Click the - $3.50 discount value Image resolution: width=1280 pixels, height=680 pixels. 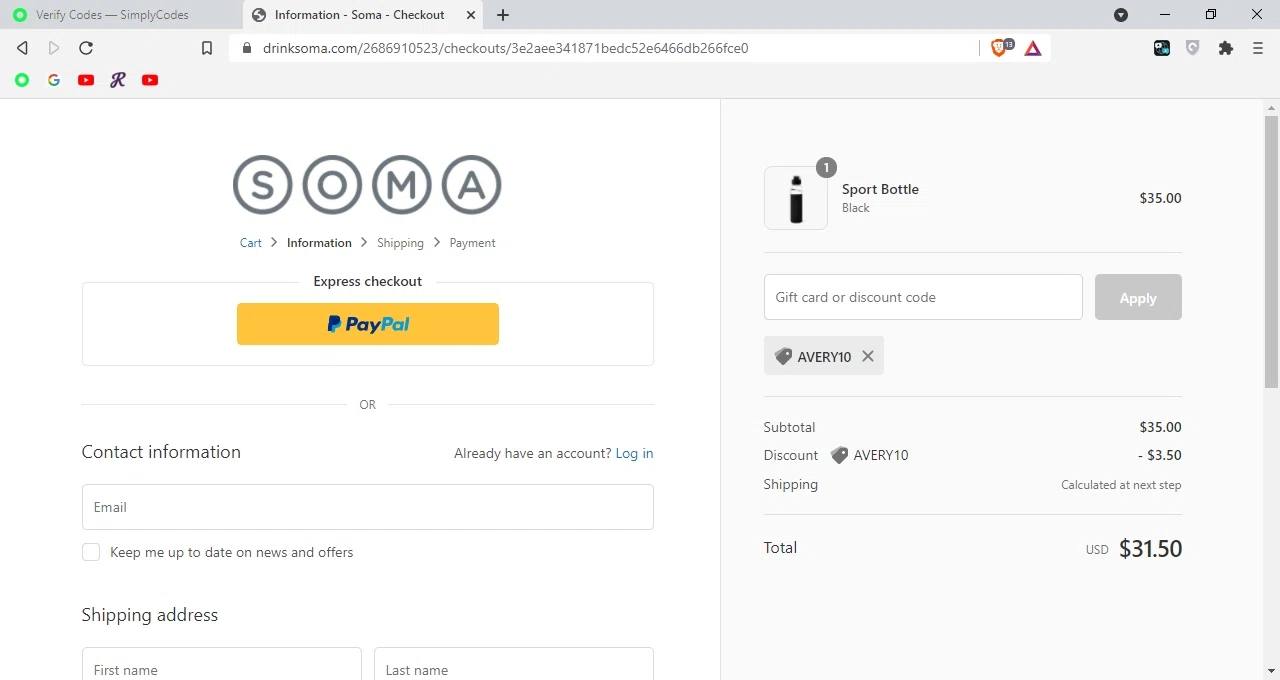[1160, 455]
